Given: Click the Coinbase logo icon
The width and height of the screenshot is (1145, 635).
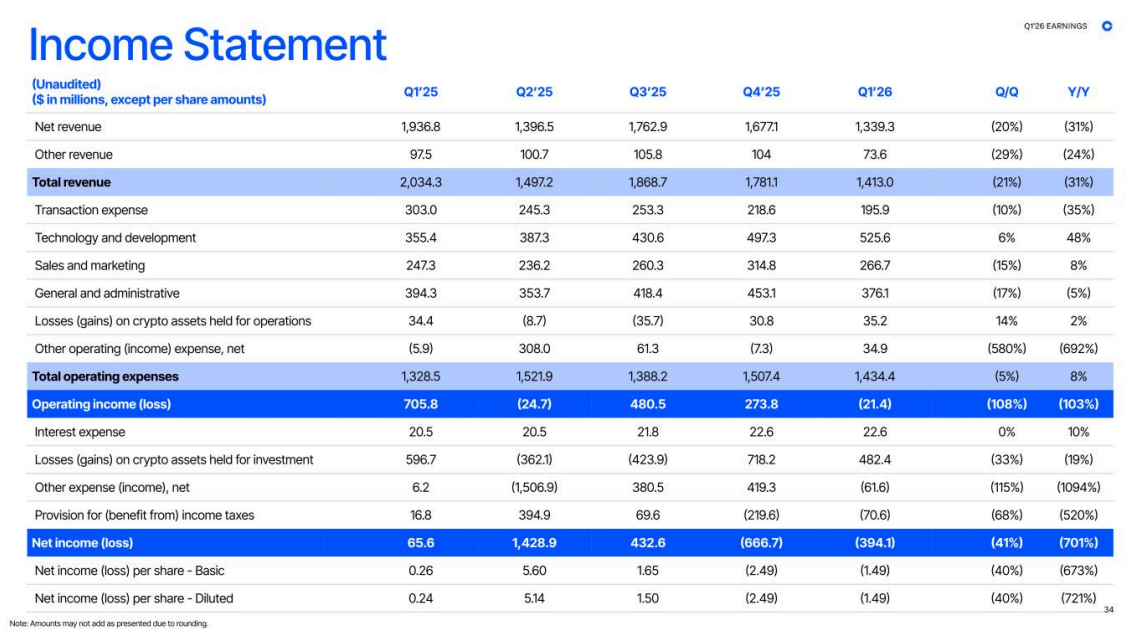Looking at the screenshot, I should click(1107, 26).
